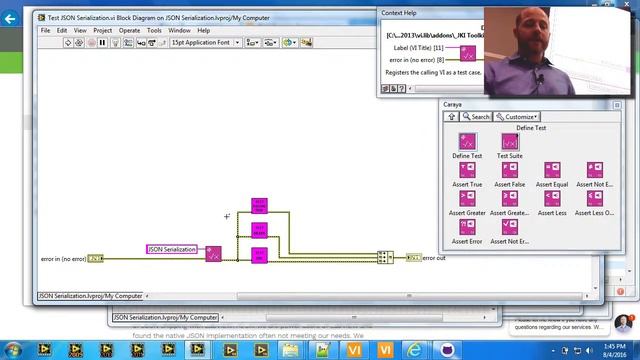Screen dimensions: 640x360
Task: Click the Caraya palette pin button
Action: 617,105
